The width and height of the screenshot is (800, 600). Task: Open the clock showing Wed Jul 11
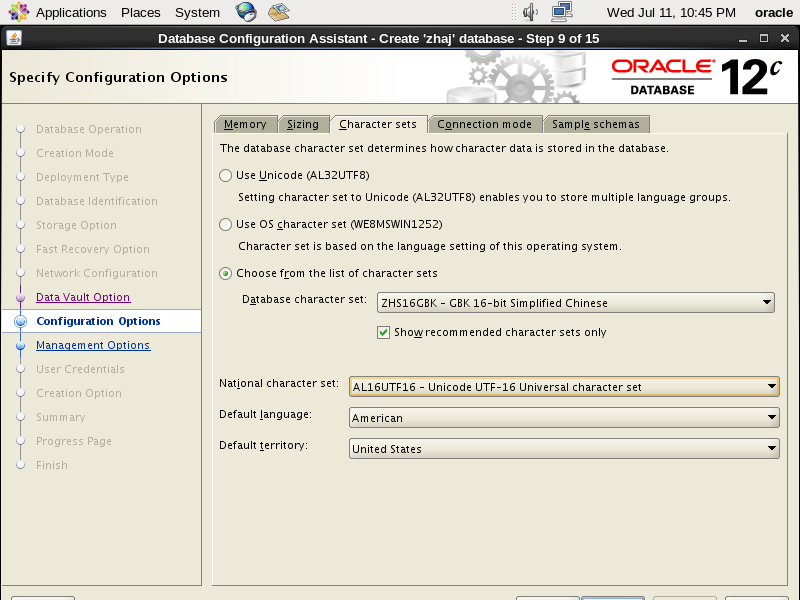(671, 12)
